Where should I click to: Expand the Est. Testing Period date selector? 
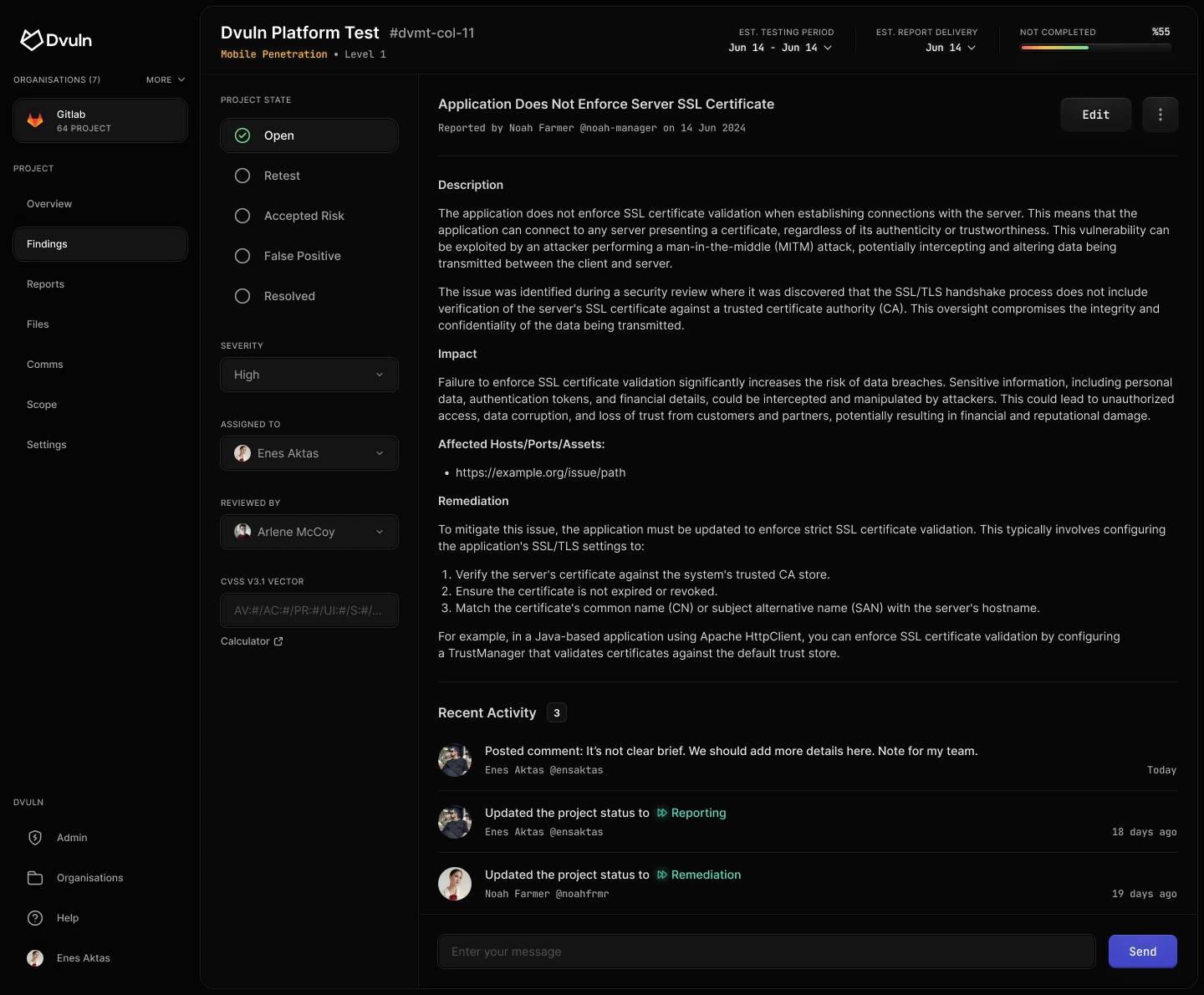(x=780, y=48)
